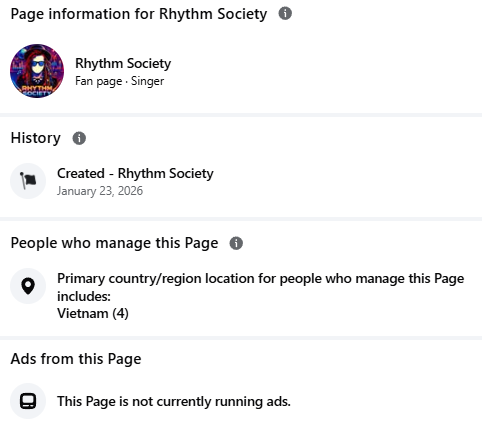Click info icon beside People who manage this Page
The image size is (482, 430).
click(x=236, y=243)
